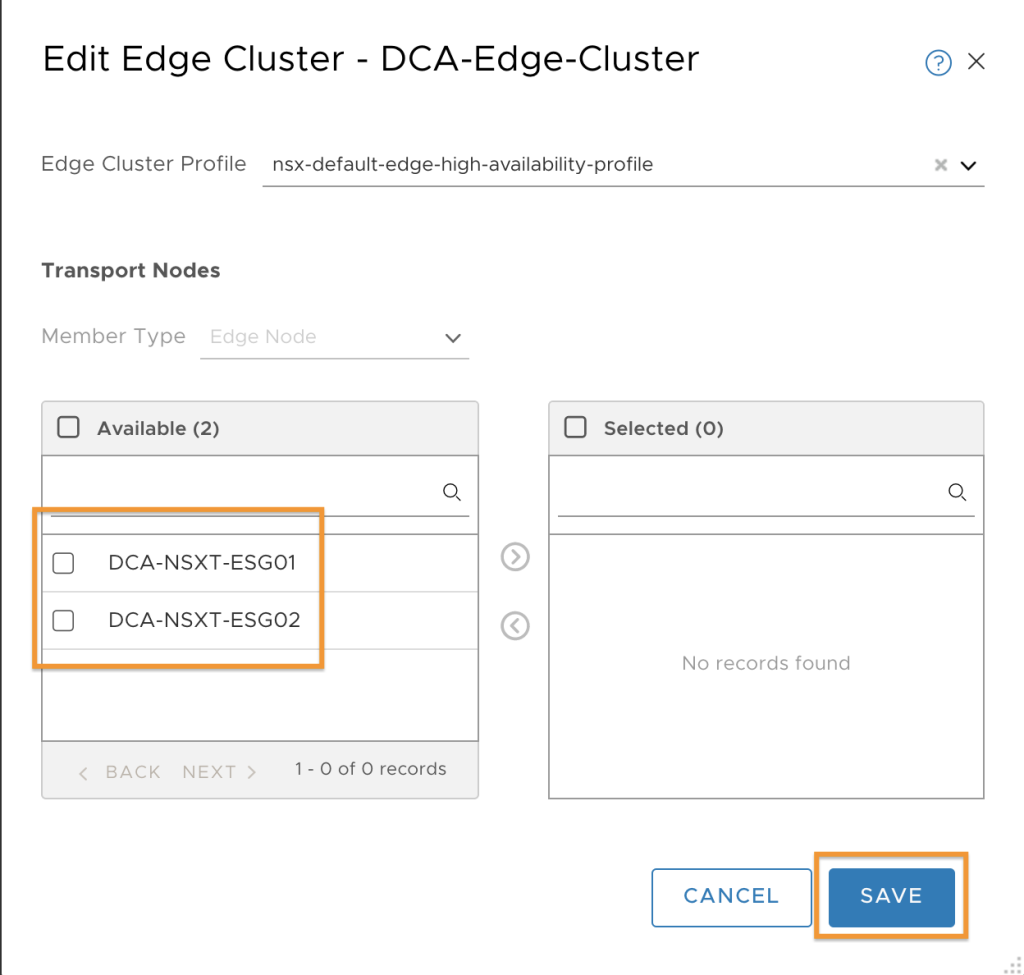
Task: Toggle the select-all Available checkbox
Action: tap(69, 427)
